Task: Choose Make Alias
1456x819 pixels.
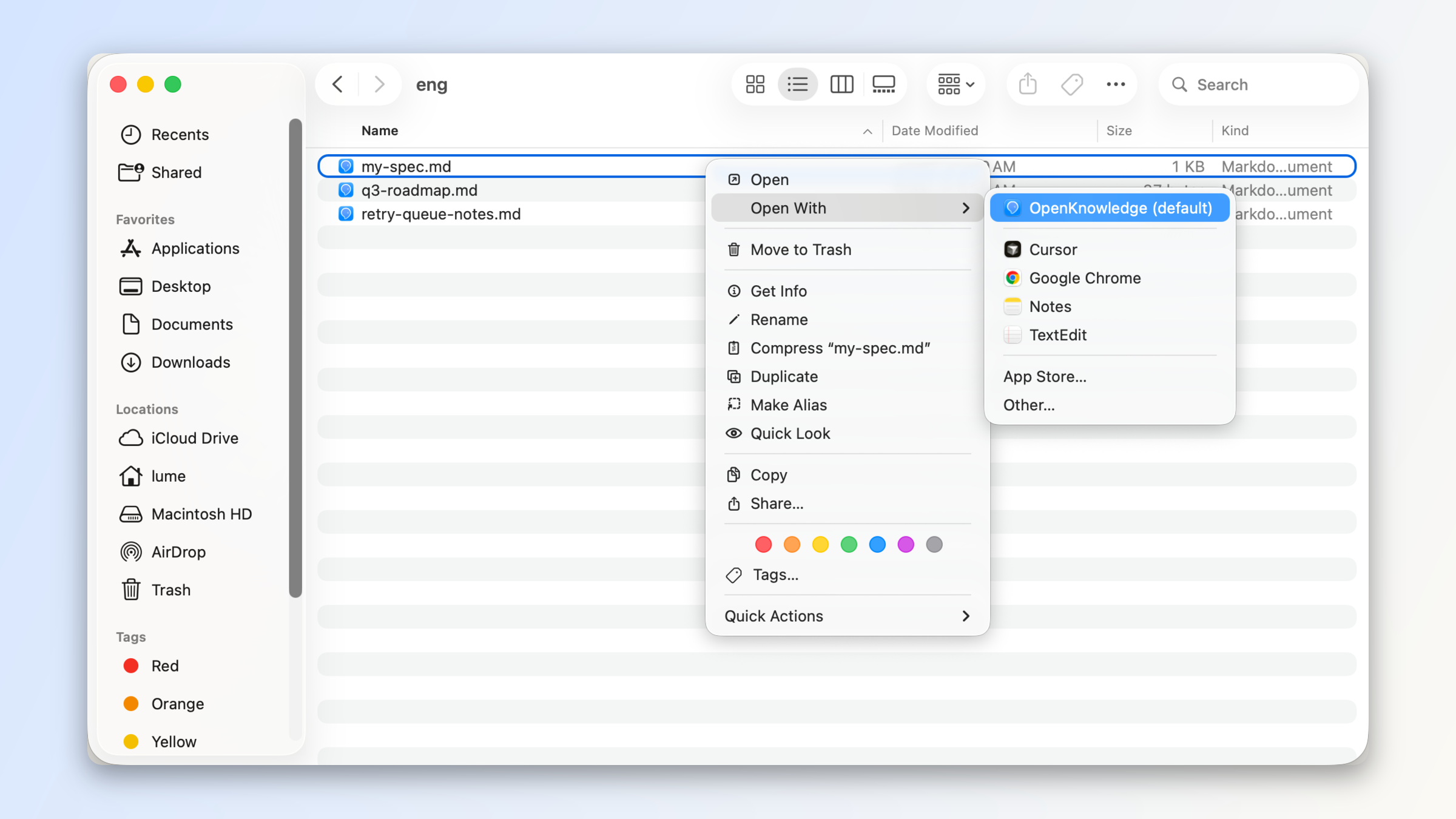Action: (848, 405)
